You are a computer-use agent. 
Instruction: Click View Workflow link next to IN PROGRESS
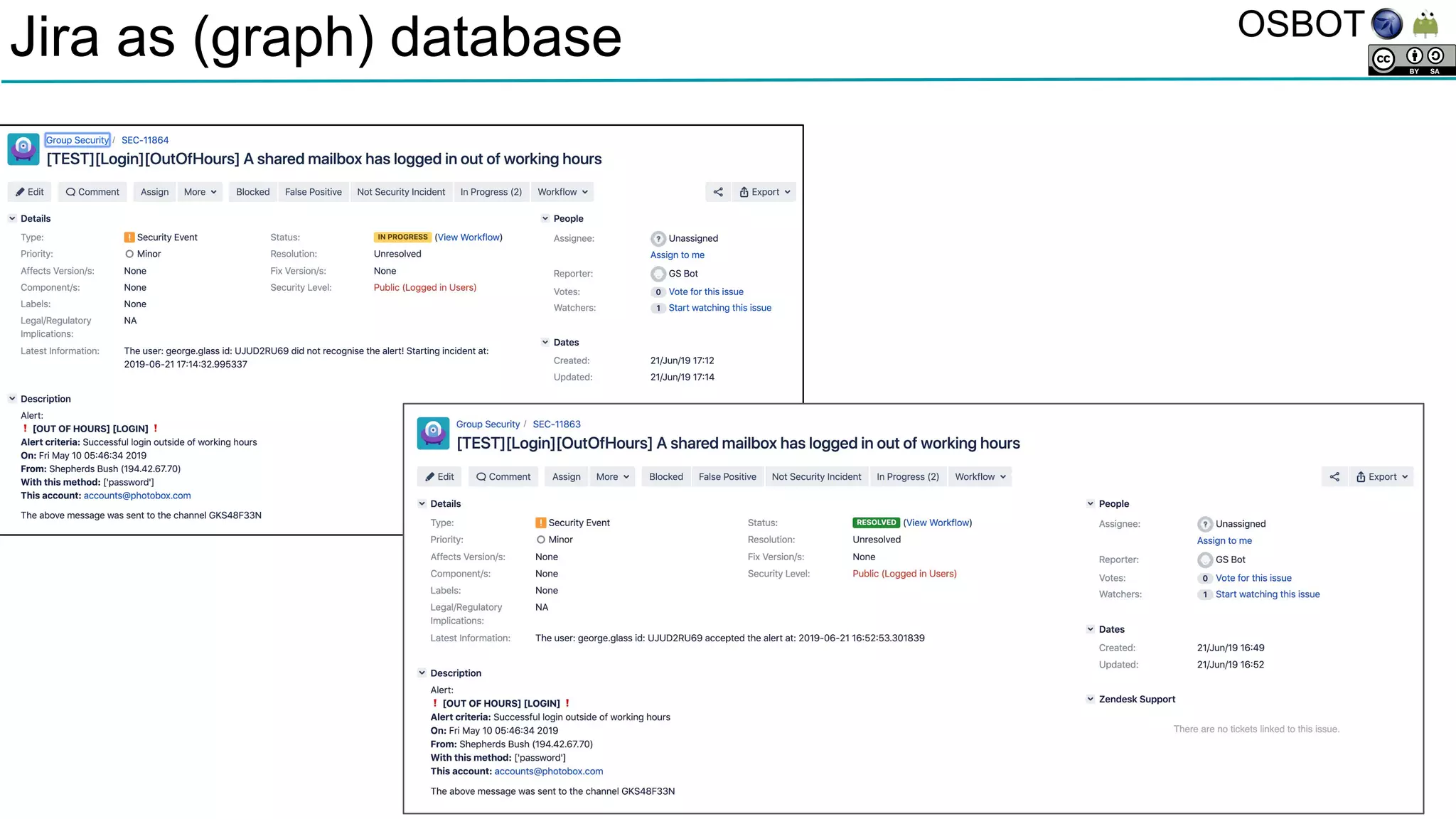[469, 237]
